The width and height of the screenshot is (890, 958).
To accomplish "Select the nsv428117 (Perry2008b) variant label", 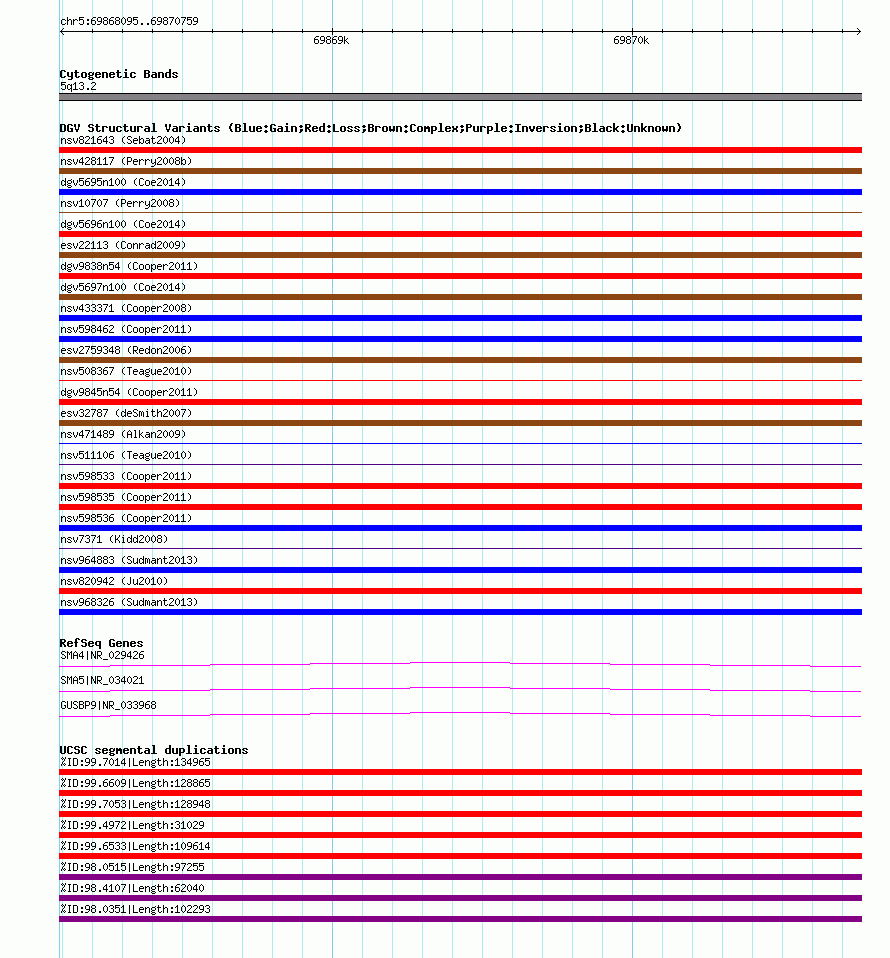I will (x=126, y=161).
